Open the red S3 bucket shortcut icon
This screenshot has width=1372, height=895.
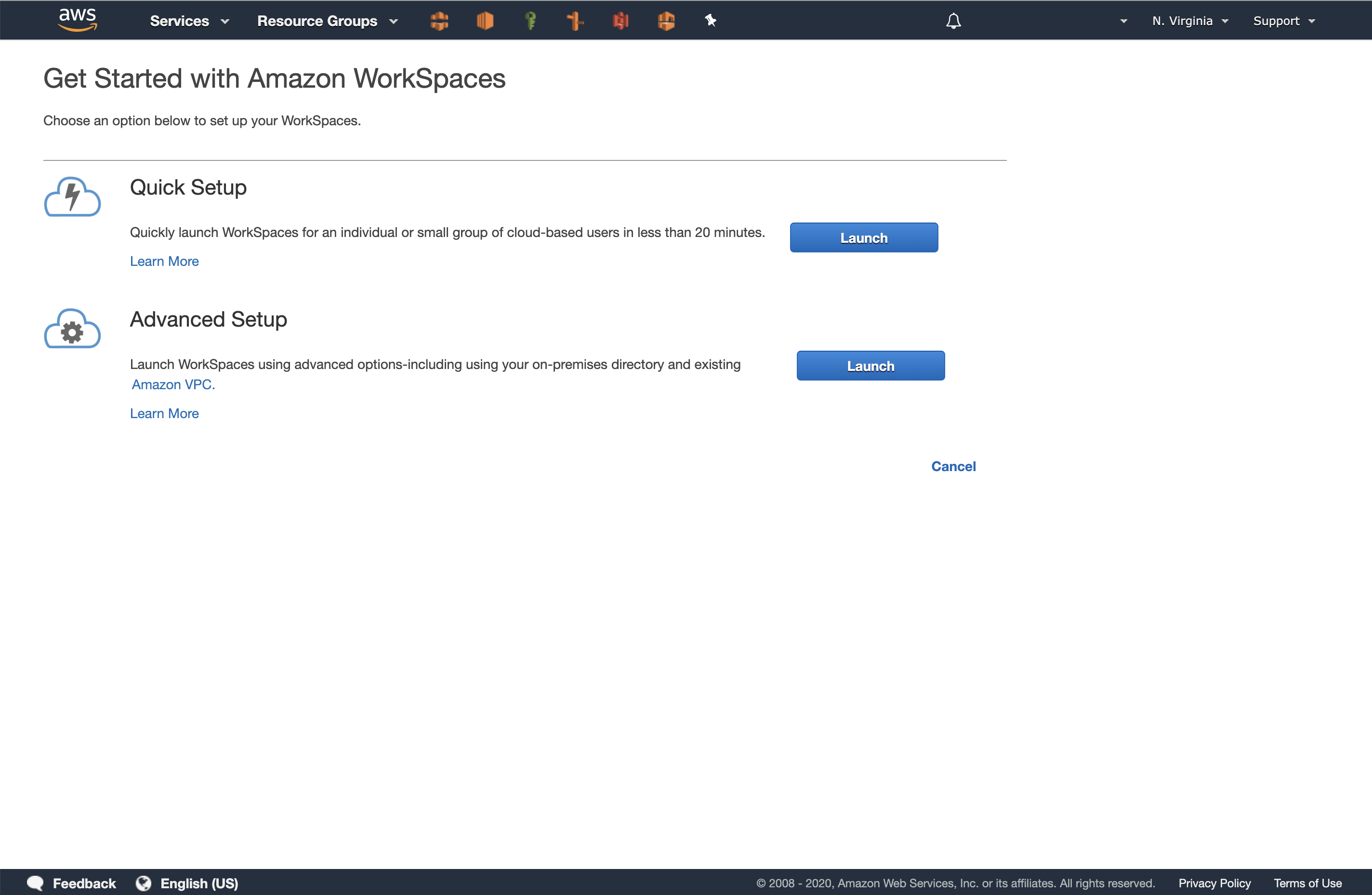pyautogui.click(x=620, y=21)
